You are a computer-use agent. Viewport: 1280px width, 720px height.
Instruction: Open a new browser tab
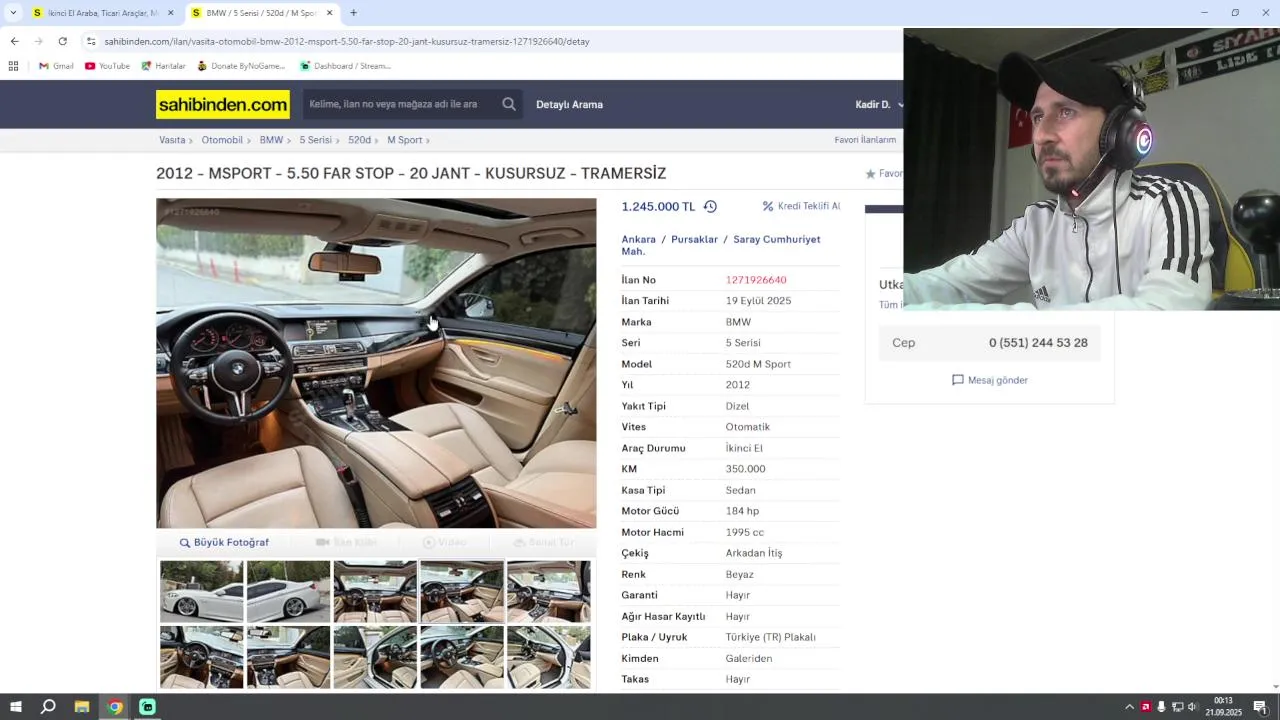(353, 13)
